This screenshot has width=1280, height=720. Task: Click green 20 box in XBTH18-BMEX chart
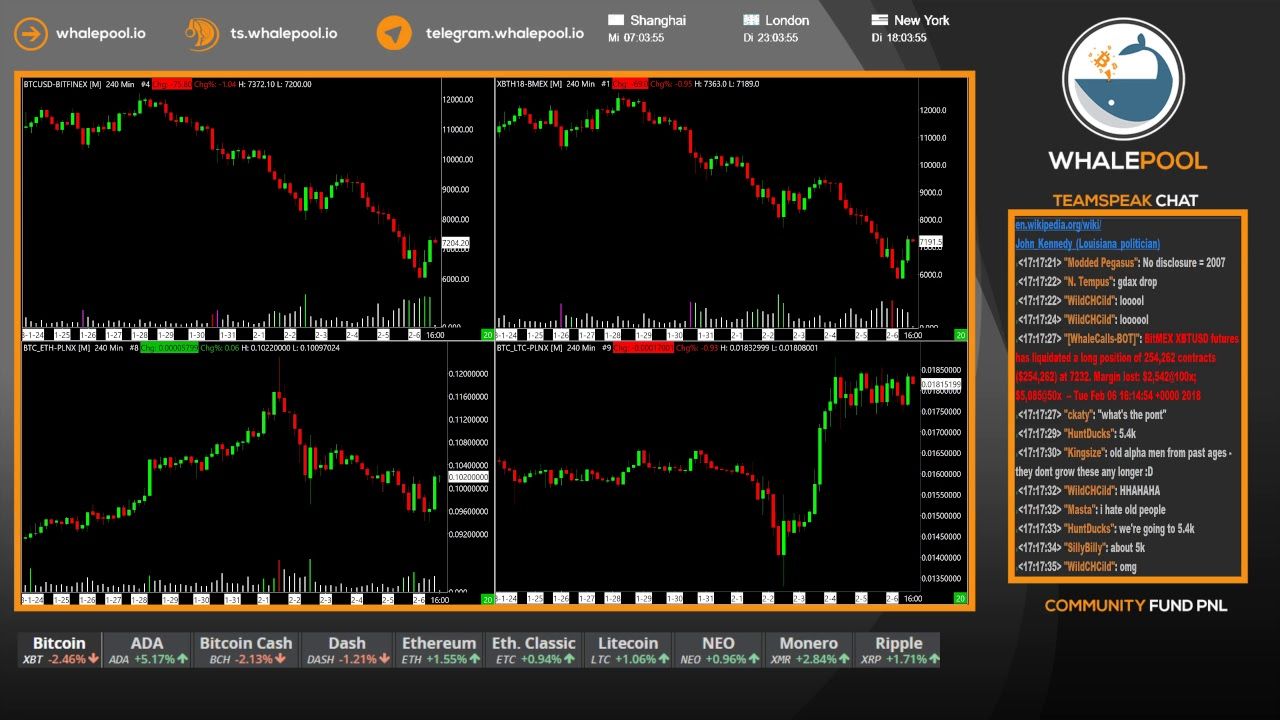(x=960, y=335)
